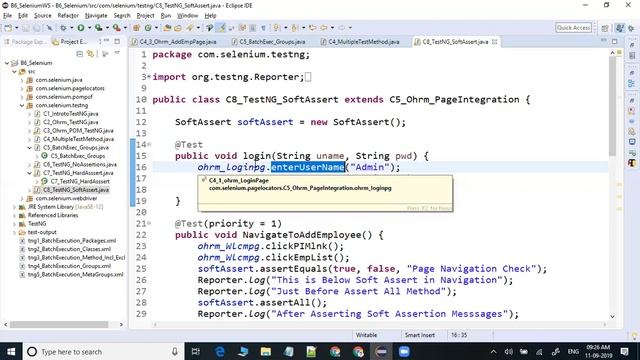Click the Last Edit Location icon
The image size is (640, 360).
click(312, 28)
